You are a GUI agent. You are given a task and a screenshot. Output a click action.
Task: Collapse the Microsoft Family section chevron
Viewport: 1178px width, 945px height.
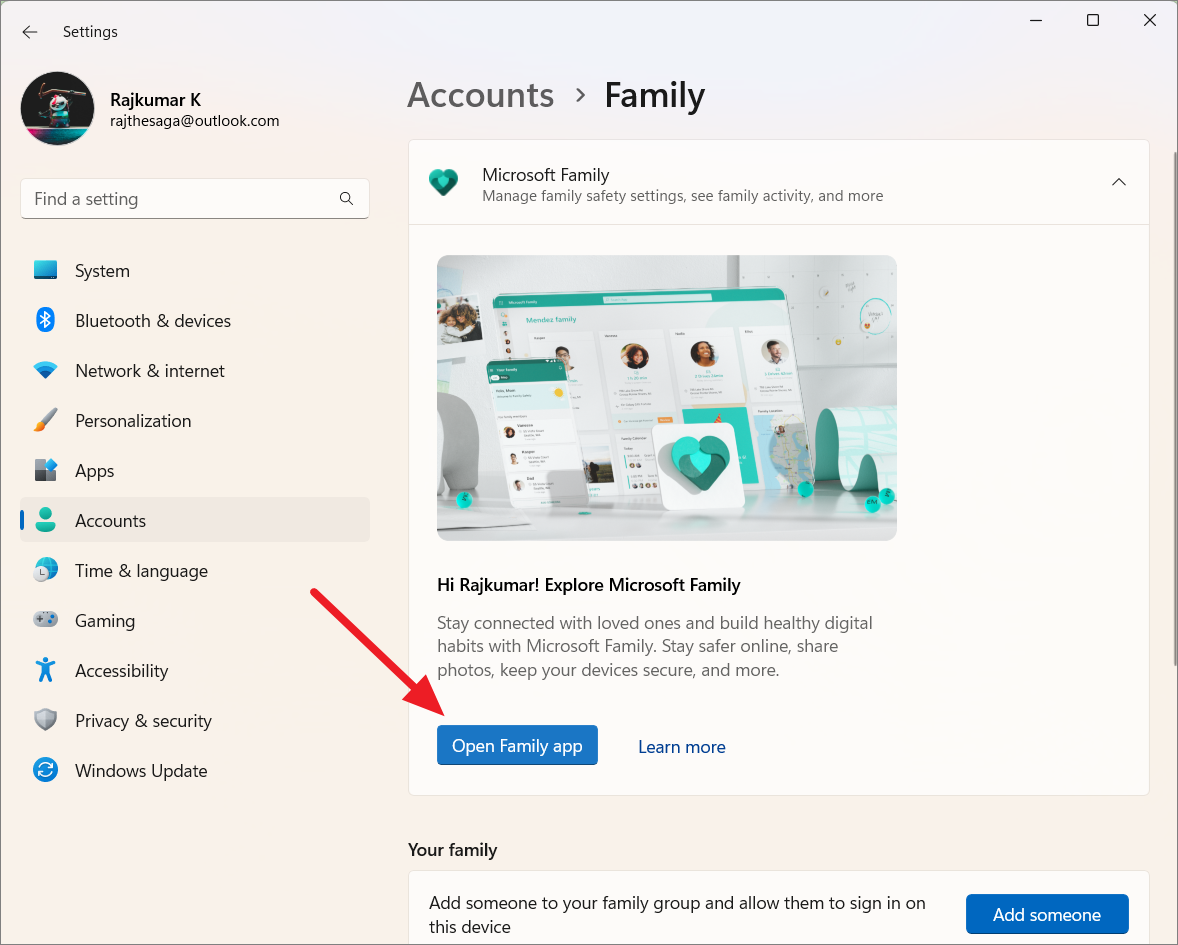click(1119, 182)
